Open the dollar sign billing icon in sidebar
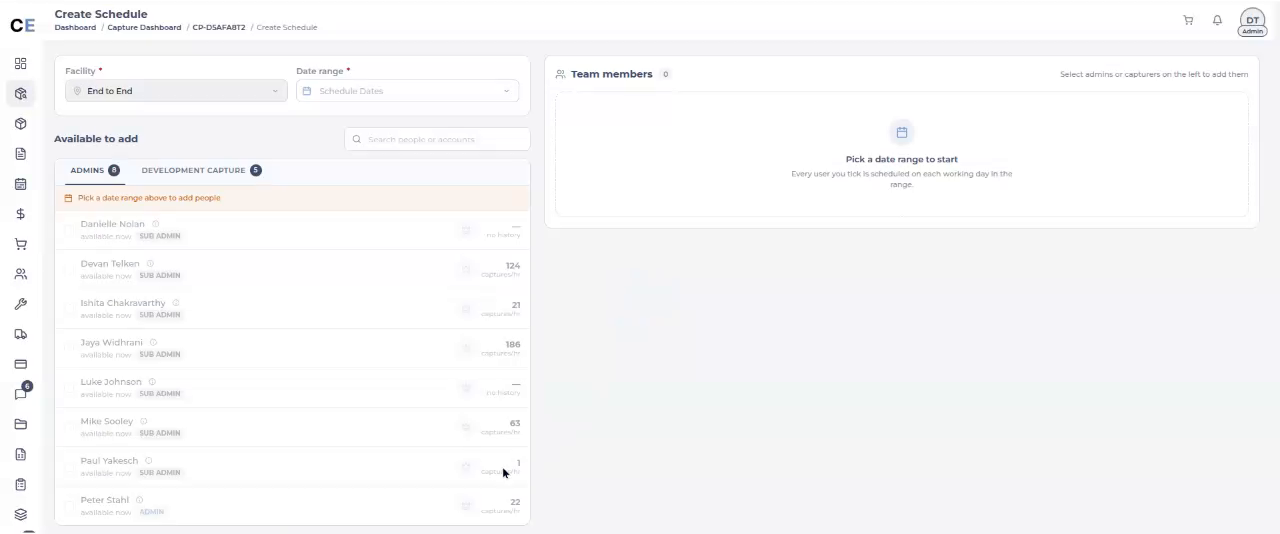 [x=20, y=214]
